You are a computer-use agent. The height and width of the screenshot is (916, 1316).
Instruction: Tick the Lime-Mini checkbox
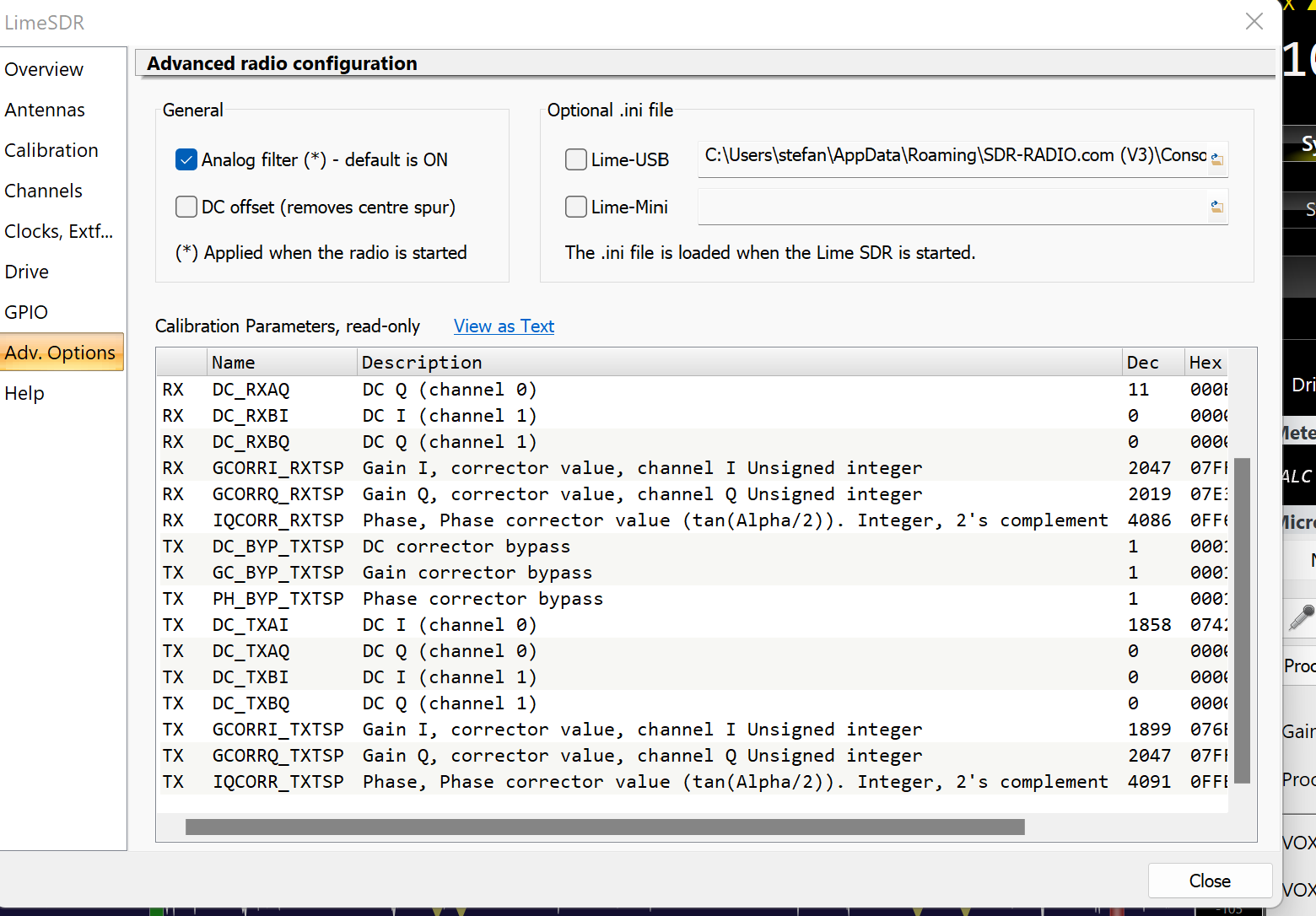[x=576, y=207]
